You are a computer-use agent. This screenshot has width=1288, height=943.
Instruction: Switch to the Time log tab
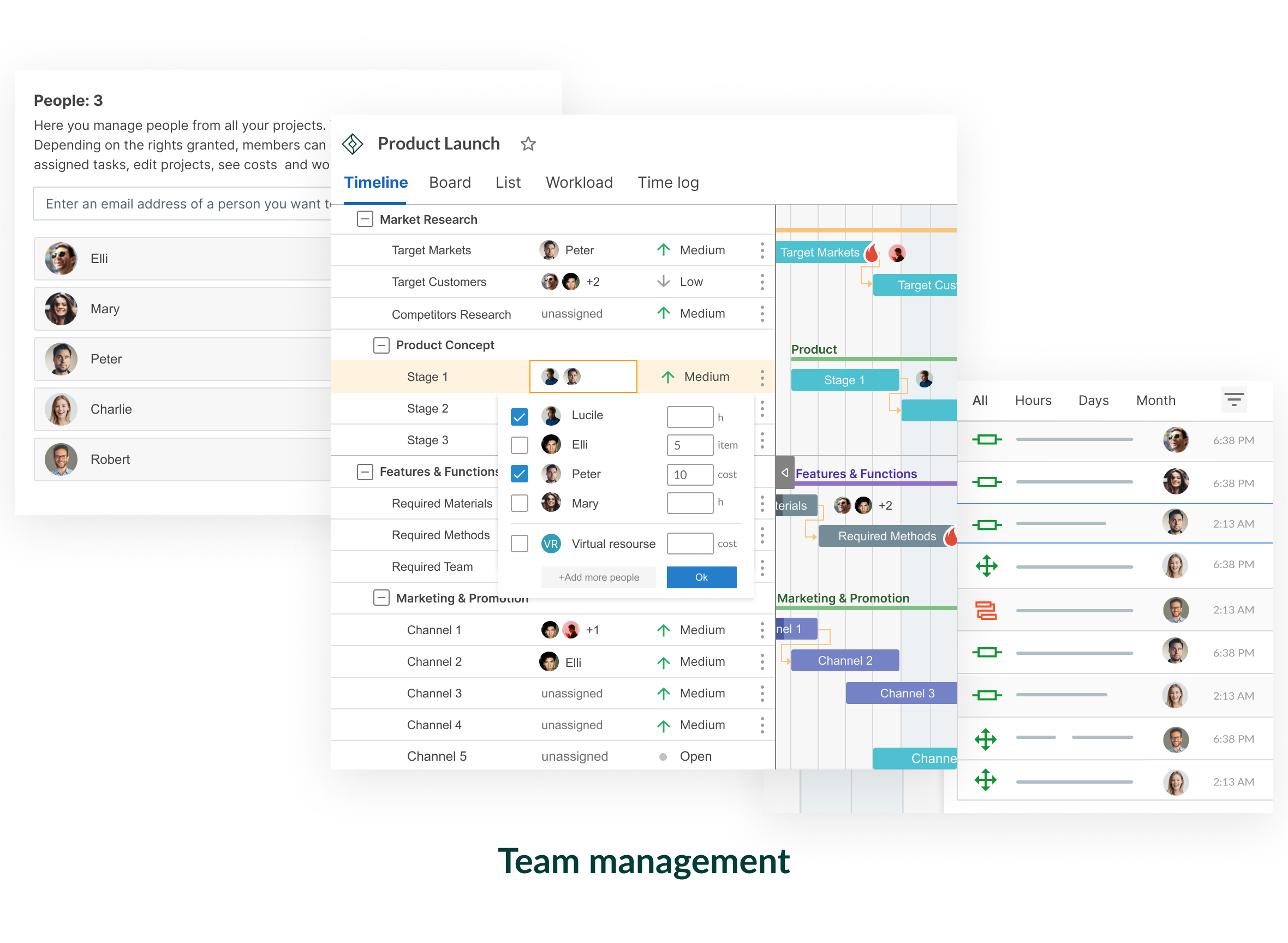[x=668, y=183]
